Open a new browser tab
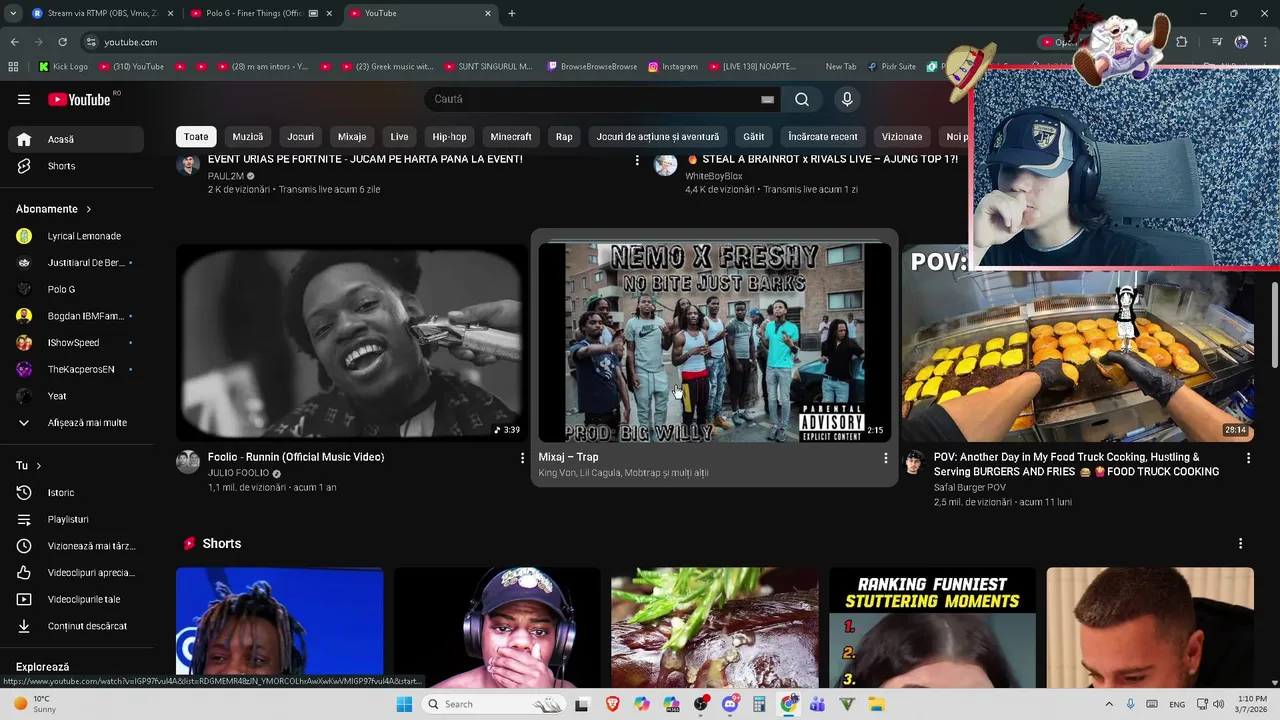Viewport: 1280px width, 720px height. click(x=512, y=13)
